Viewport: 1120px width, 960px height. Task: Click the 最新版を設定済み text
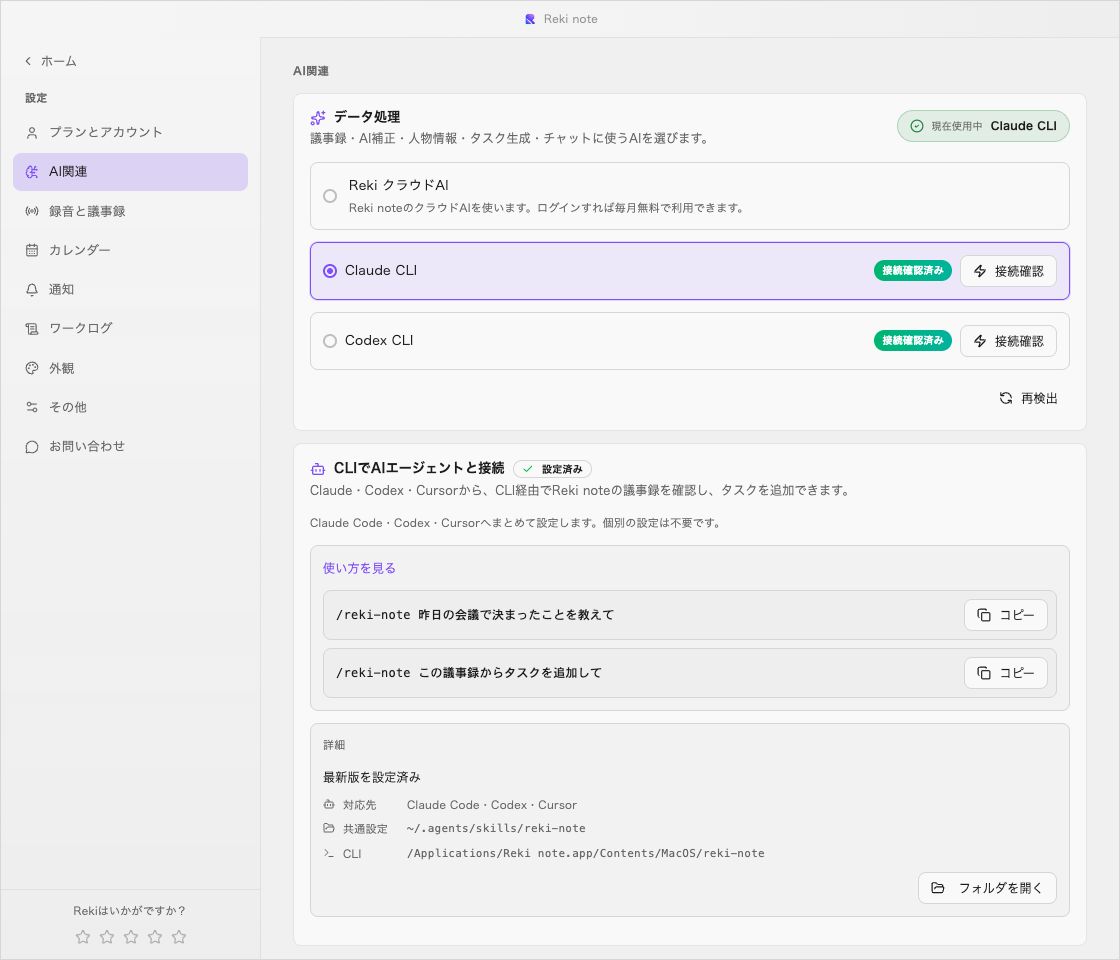[x=371, y=777]
